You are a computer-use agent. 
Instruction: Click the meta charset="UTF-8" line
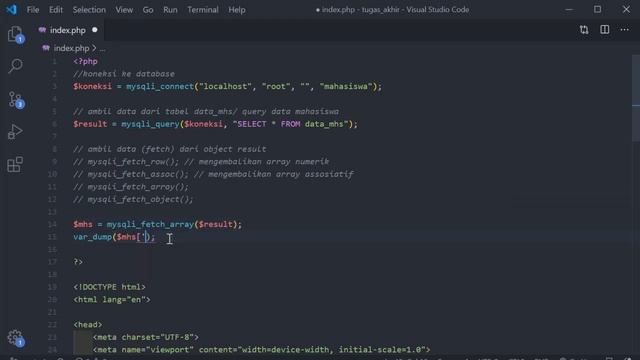pyautogui.click(x=145, y=337)
